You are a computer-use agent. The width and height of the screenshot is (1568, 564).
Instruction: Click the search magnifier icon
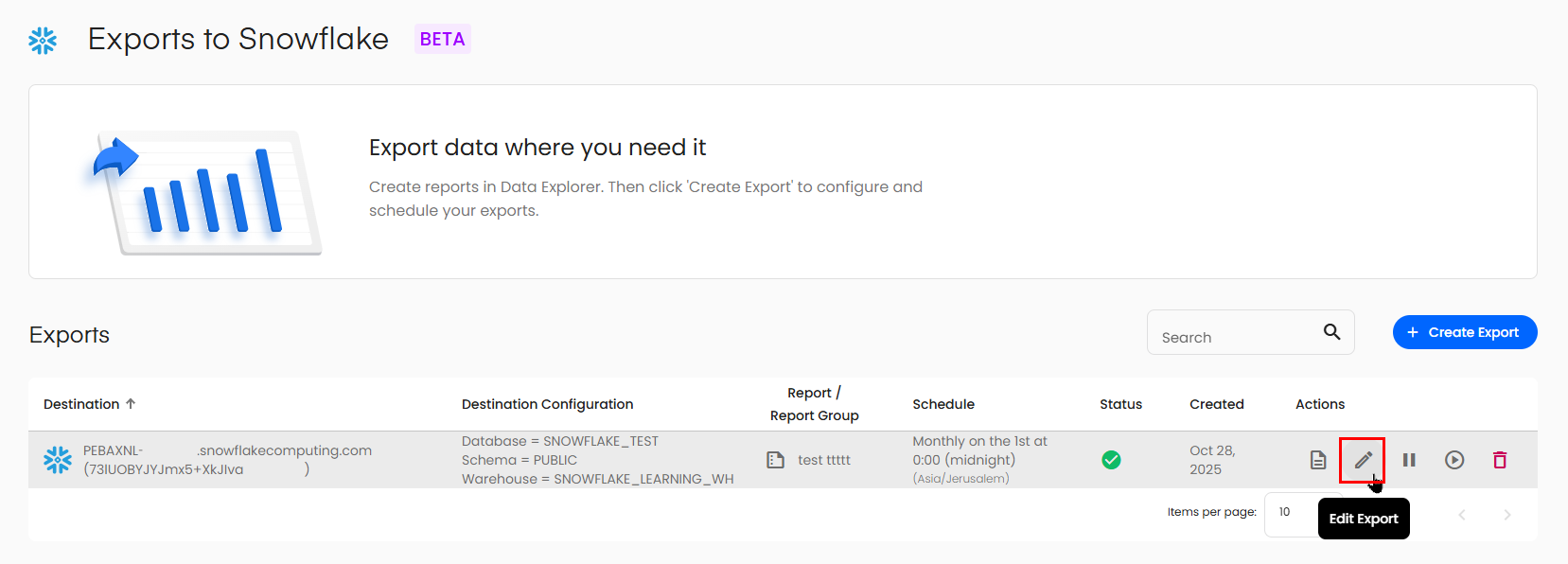(1331, 331)
